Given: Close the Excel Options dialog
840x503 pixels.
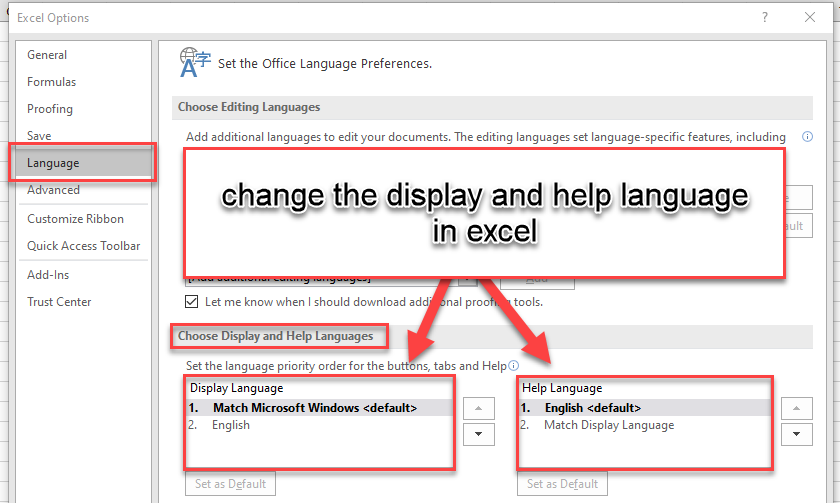Looking at the screenshot, I should click(810, 17).
